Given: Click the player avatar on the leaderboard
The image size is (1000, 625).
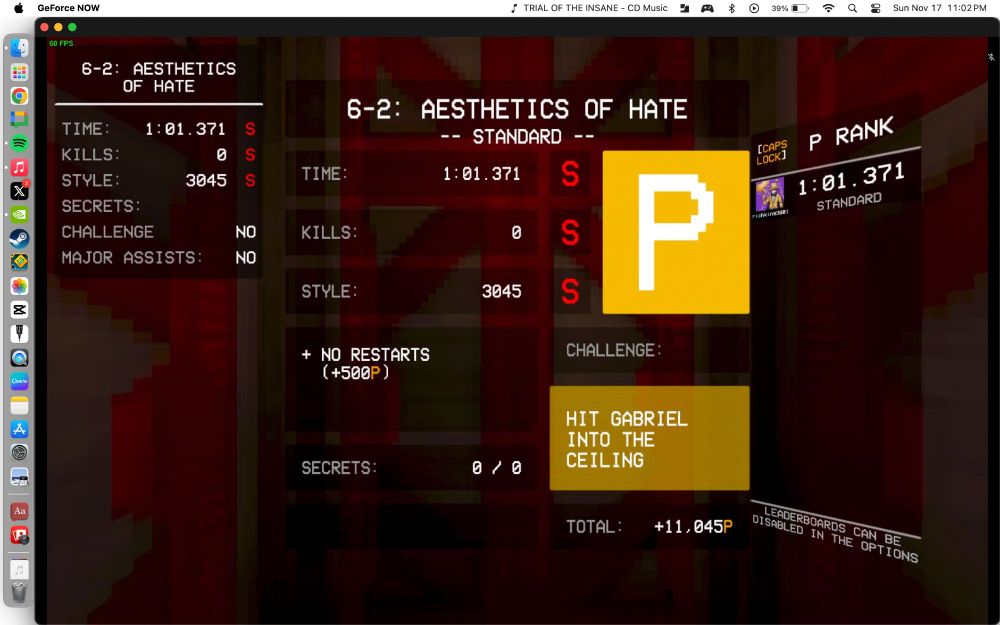Looking at the screenshot, I should 770,195.
